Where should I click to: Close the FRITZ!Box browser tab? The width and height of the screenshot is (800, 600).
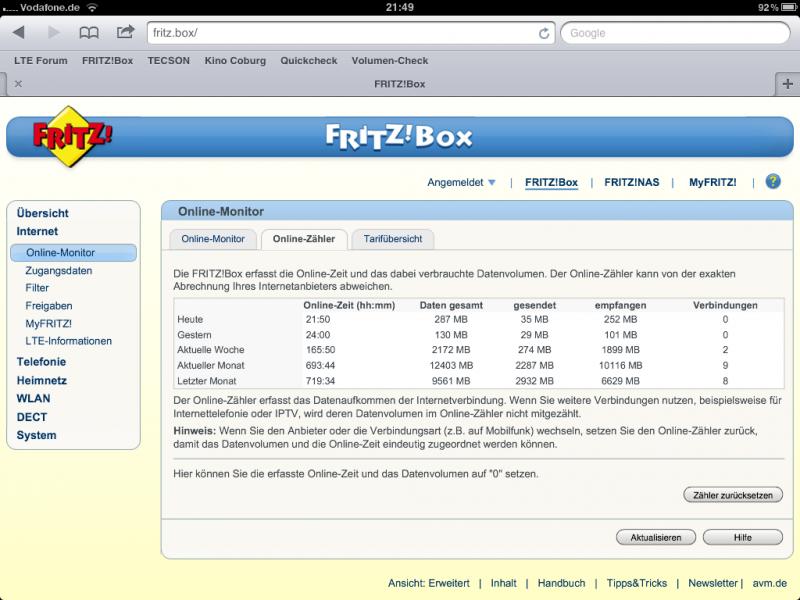click(x=18, y=84)
